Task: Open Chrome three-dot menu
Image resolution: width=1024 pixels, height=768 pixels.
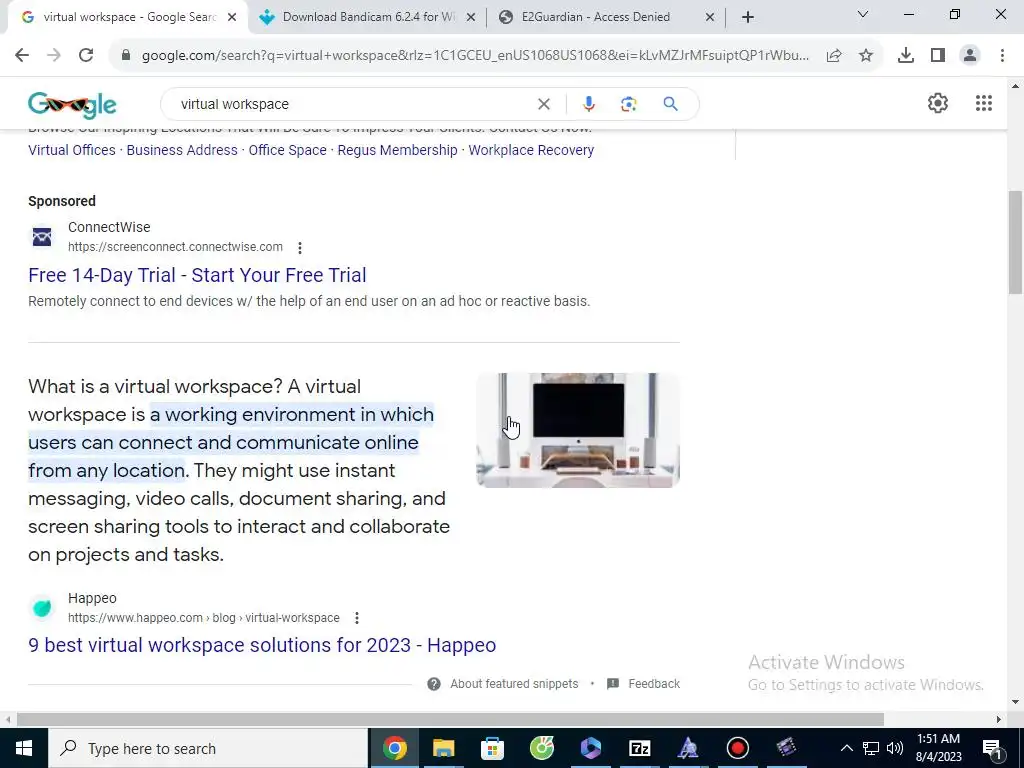Action: [1002, 56]
